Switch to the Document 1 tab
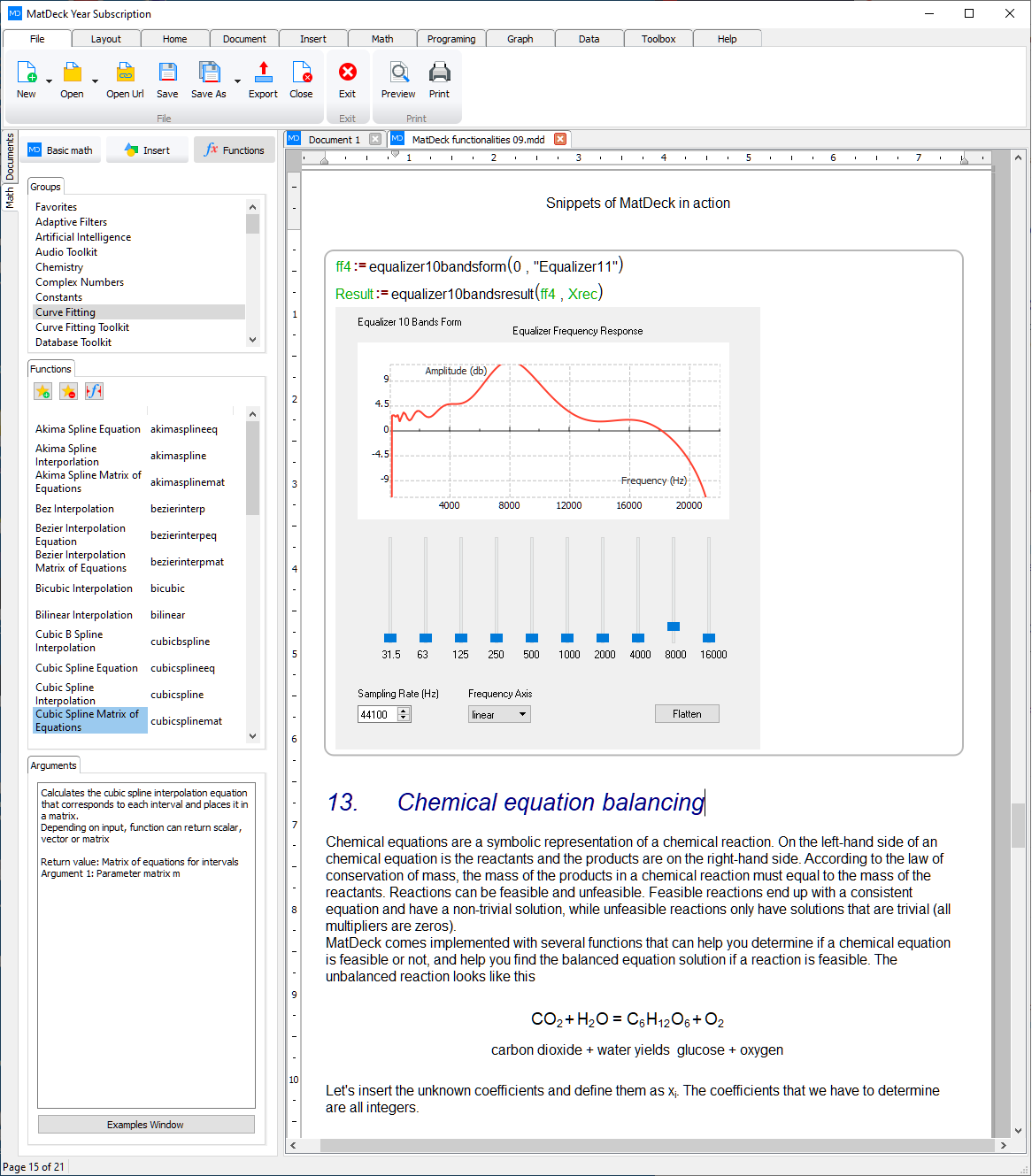This screenshot has width=1032, height=1176. (x=334, y=139)
